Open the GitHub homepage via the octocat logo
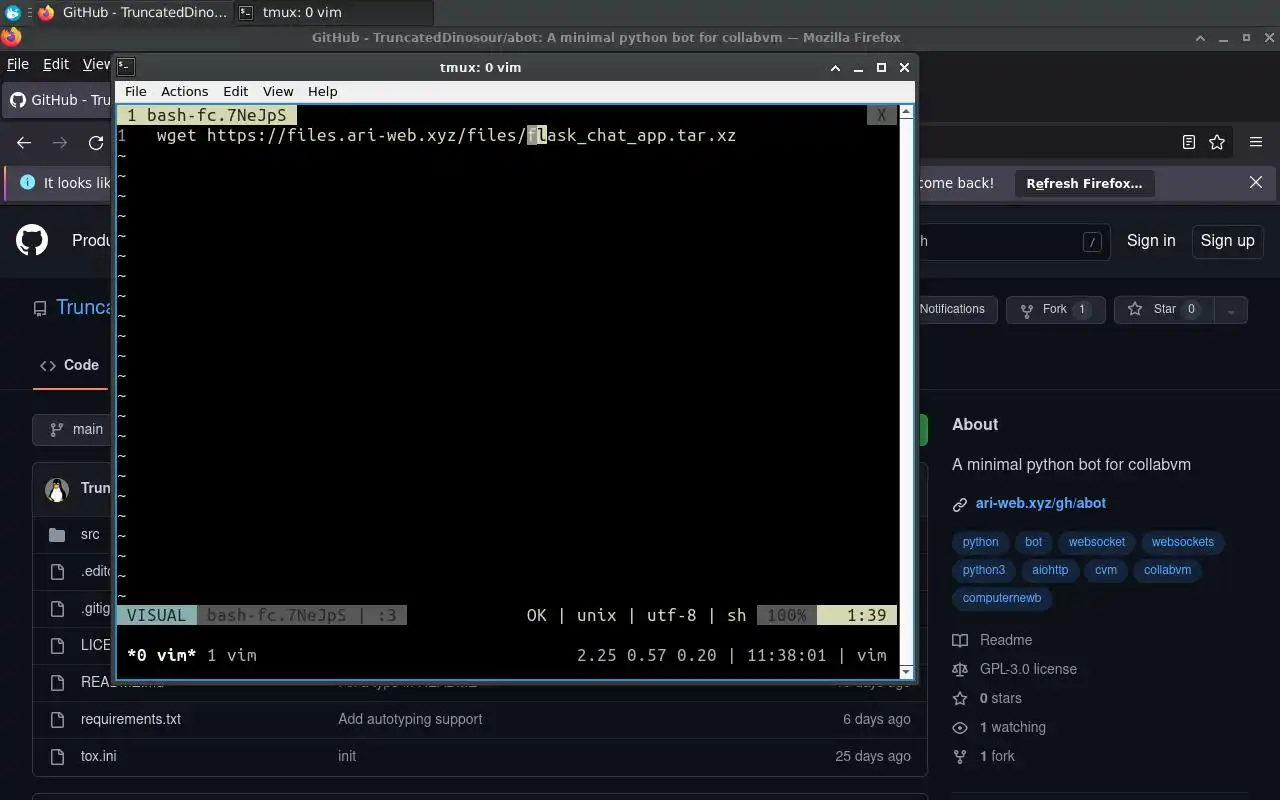 tap(32, 240)
